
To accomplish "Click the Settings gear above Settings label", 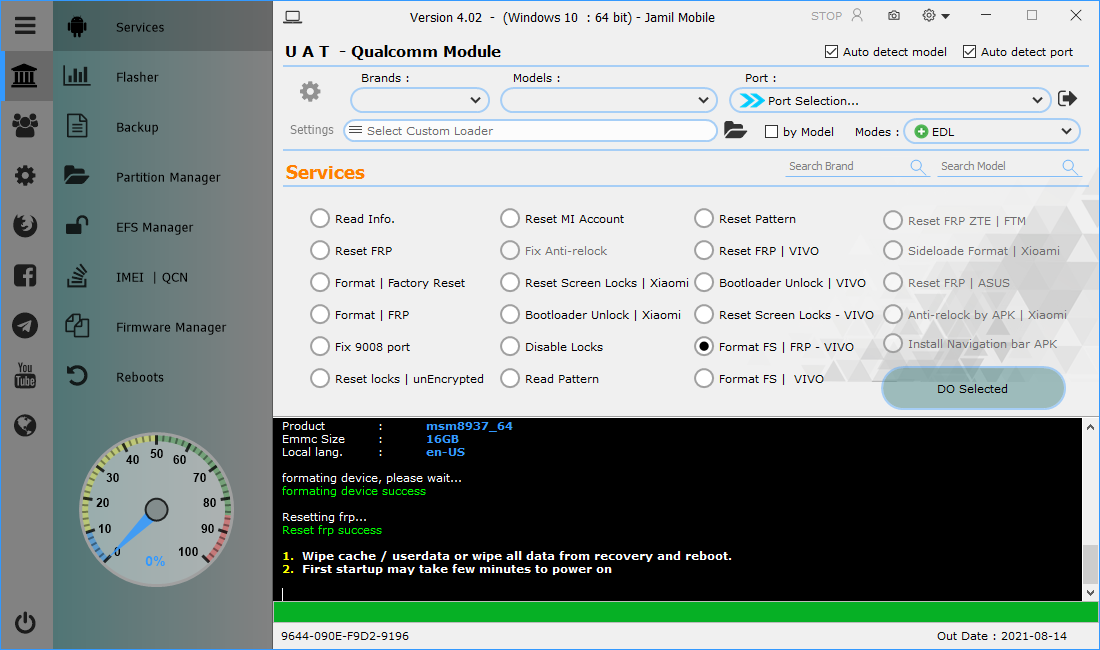I will point(310,91).
